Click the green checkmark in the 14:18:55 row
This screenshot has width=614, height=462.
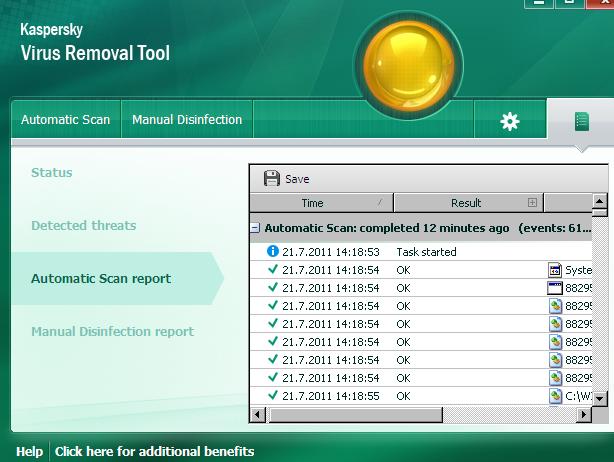coord(273,395)
